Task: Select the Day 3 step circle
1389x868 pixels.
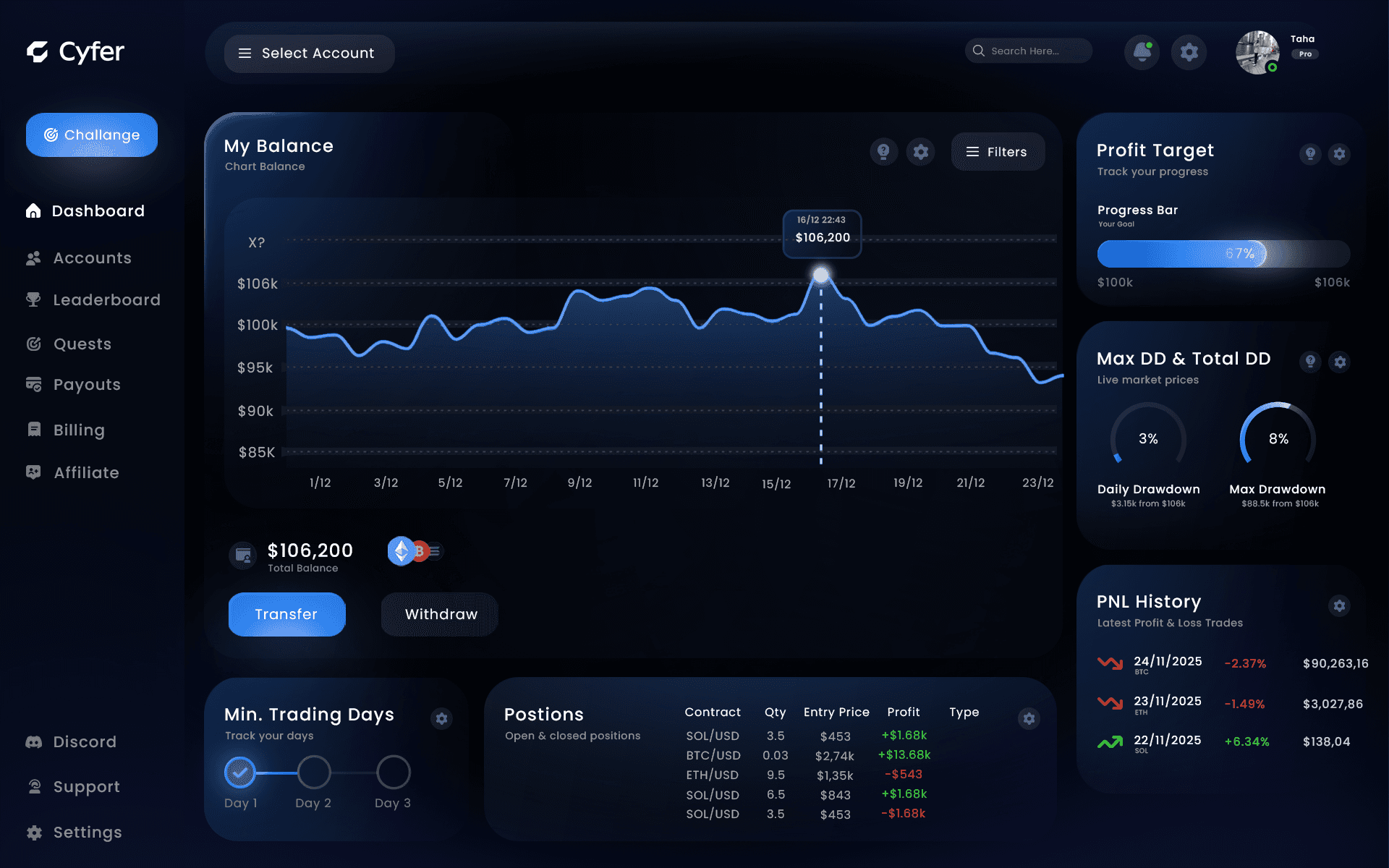Action: (393, 772)
